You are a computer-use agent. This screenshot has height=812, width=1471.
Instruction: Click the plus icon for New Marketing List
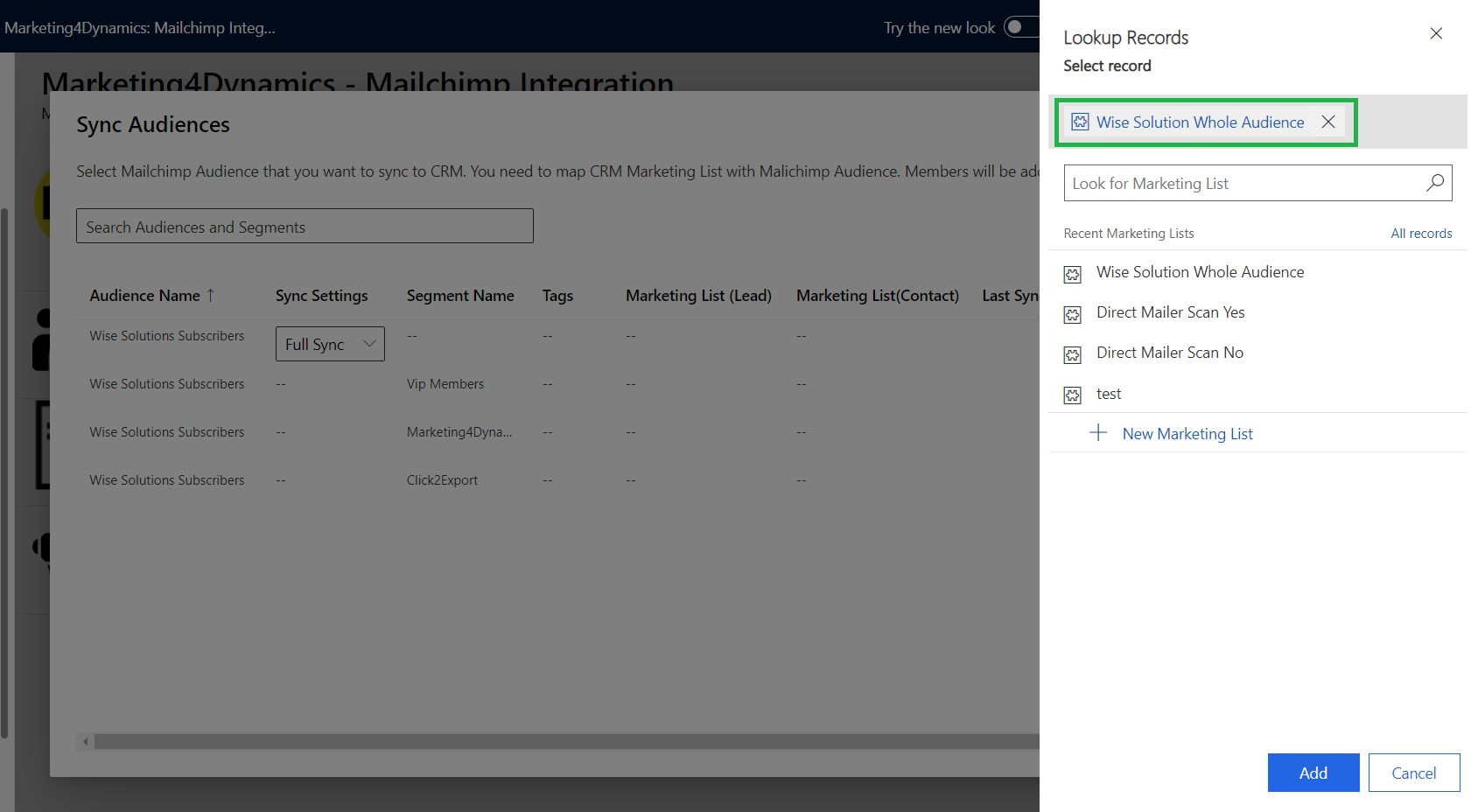click(x=1097, y=433)
